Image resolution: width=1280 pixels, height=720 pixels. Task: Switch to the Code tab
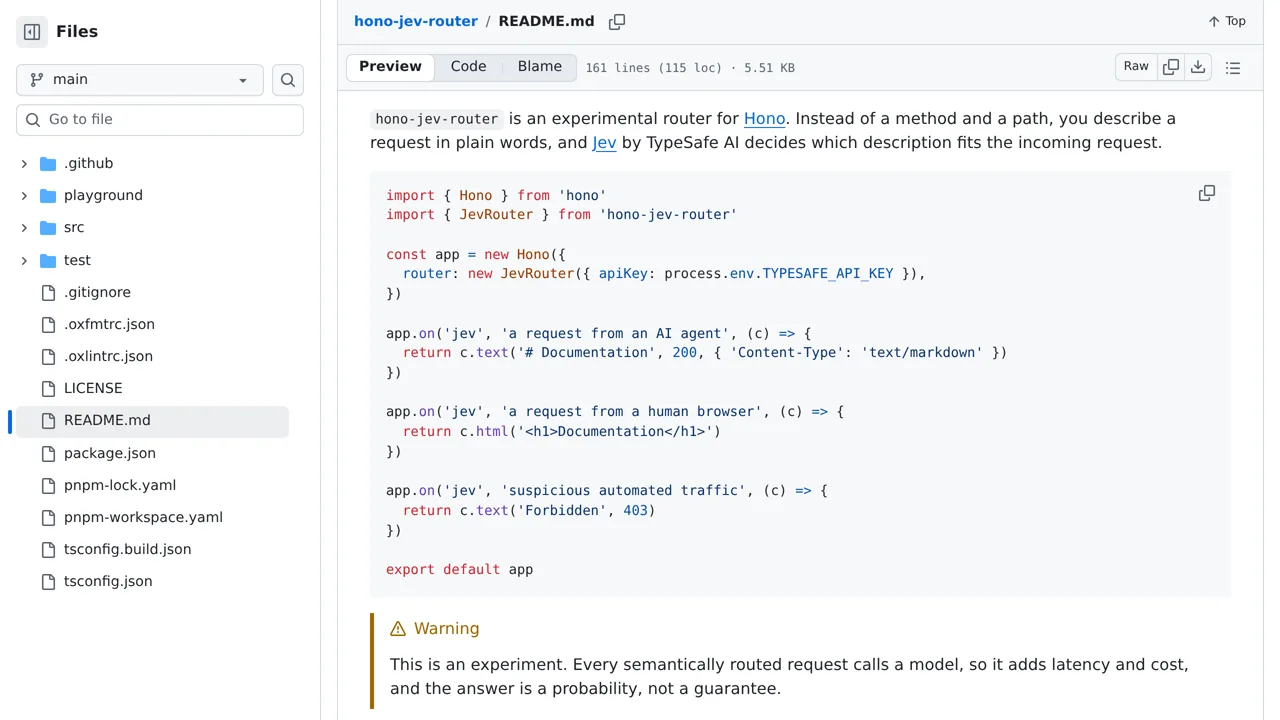tap(468, 67)
